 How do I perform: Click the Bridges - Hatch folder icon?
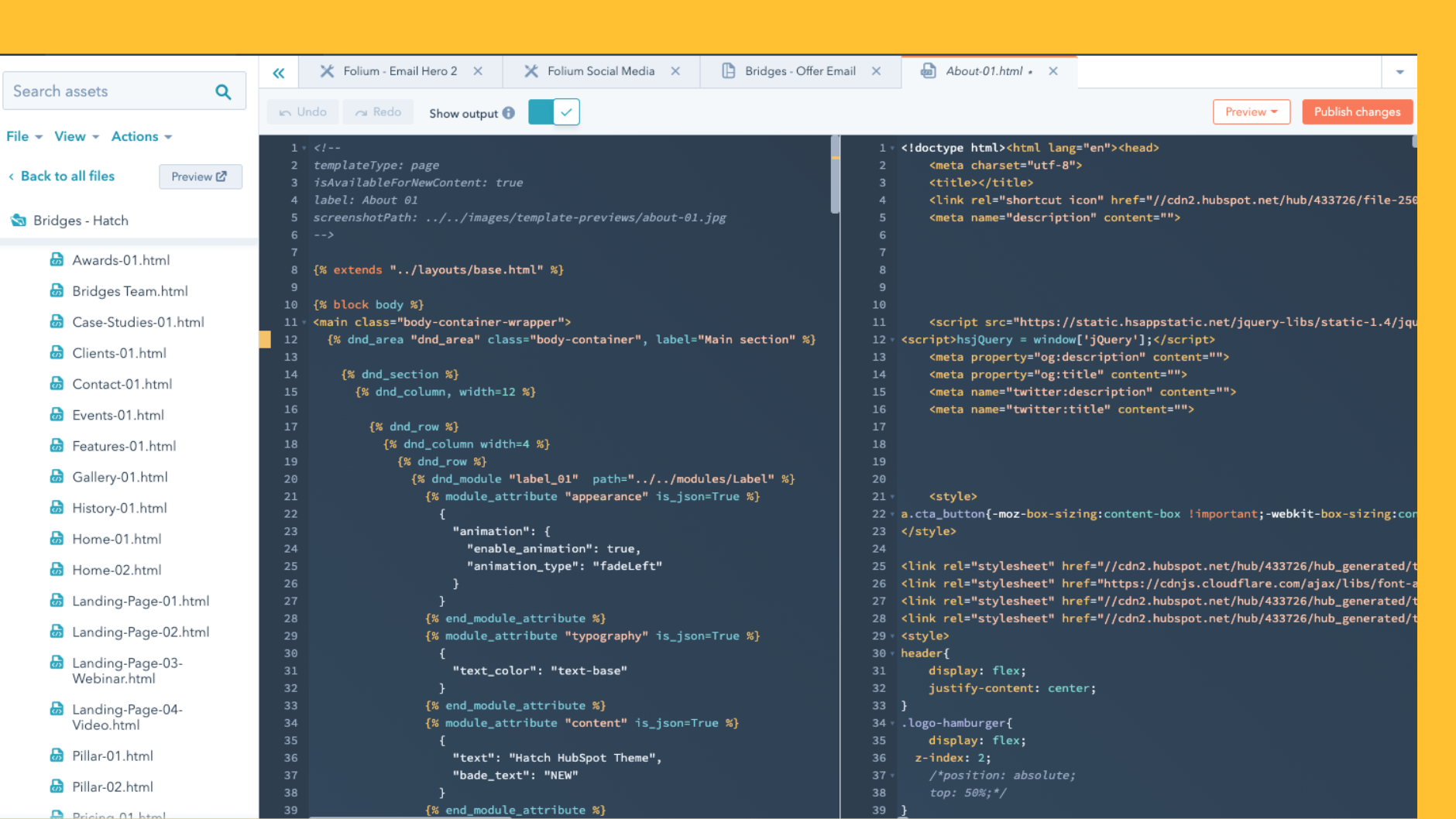19,221
